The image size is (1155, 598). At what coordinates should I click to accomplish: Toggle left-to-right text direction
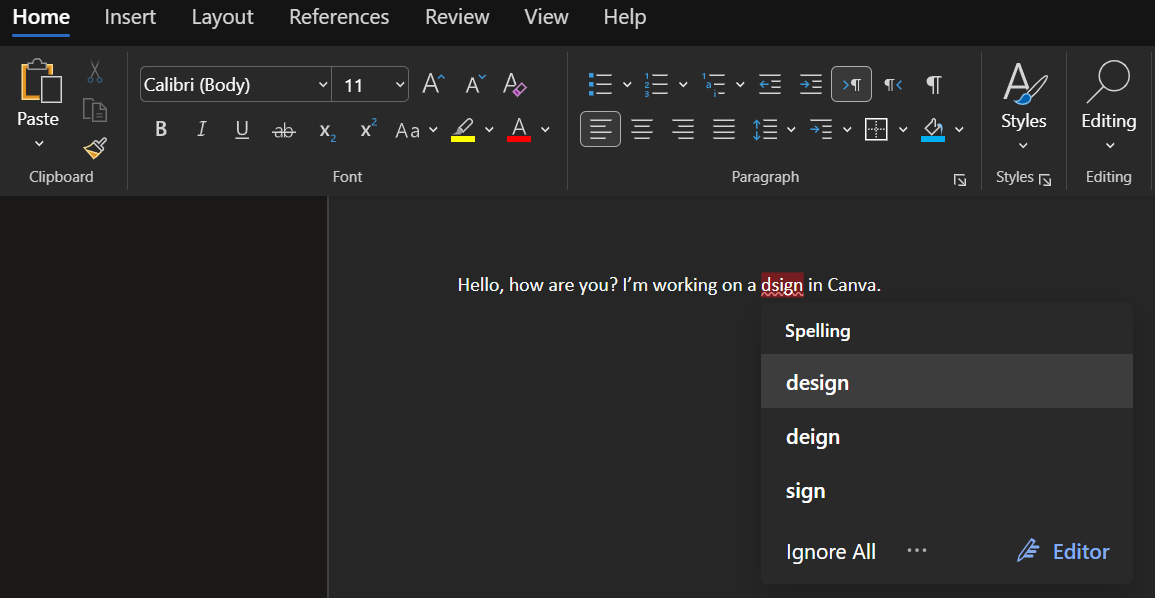(x=852, y=84)
